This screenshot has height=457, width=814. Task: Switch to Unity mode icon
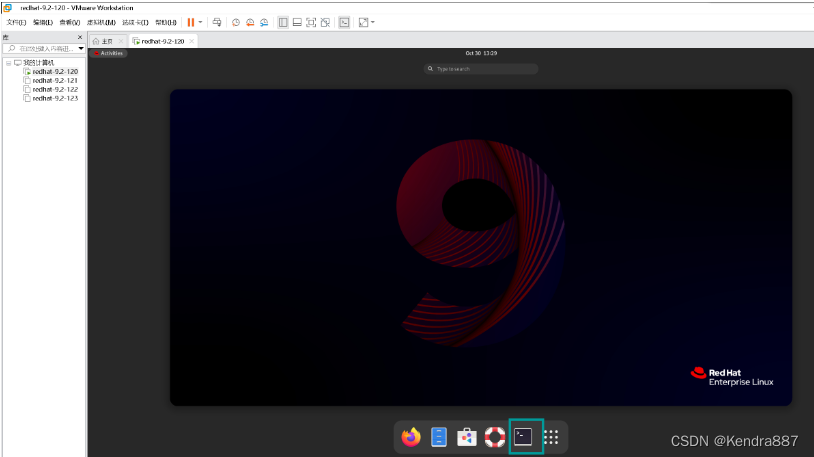[x=325, y=22]
